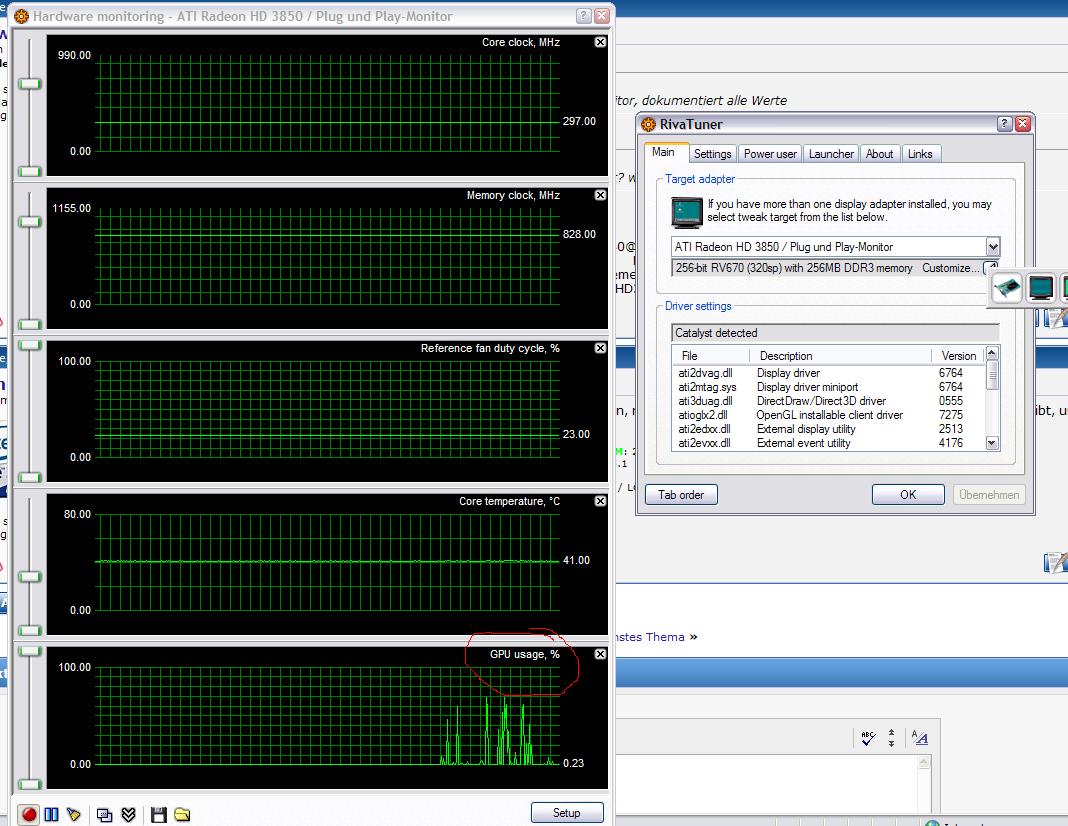Select the atioglx2.dll row
The image size is (1068, 826).
coord(828,415)
